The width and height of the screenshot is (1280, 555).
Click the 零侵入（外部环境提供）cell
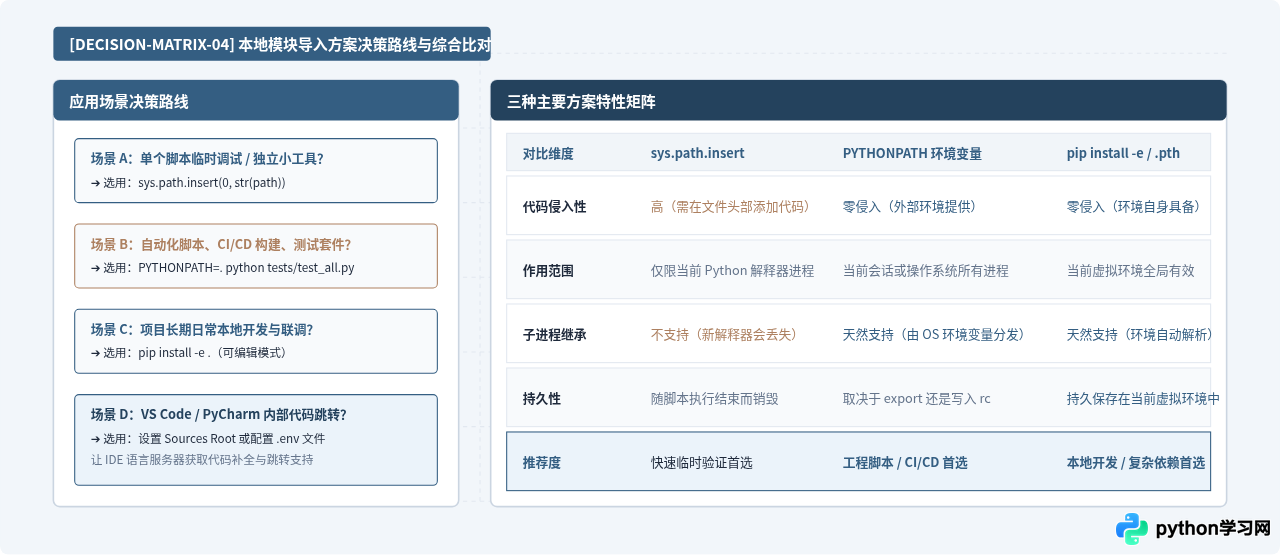(910, 207)
